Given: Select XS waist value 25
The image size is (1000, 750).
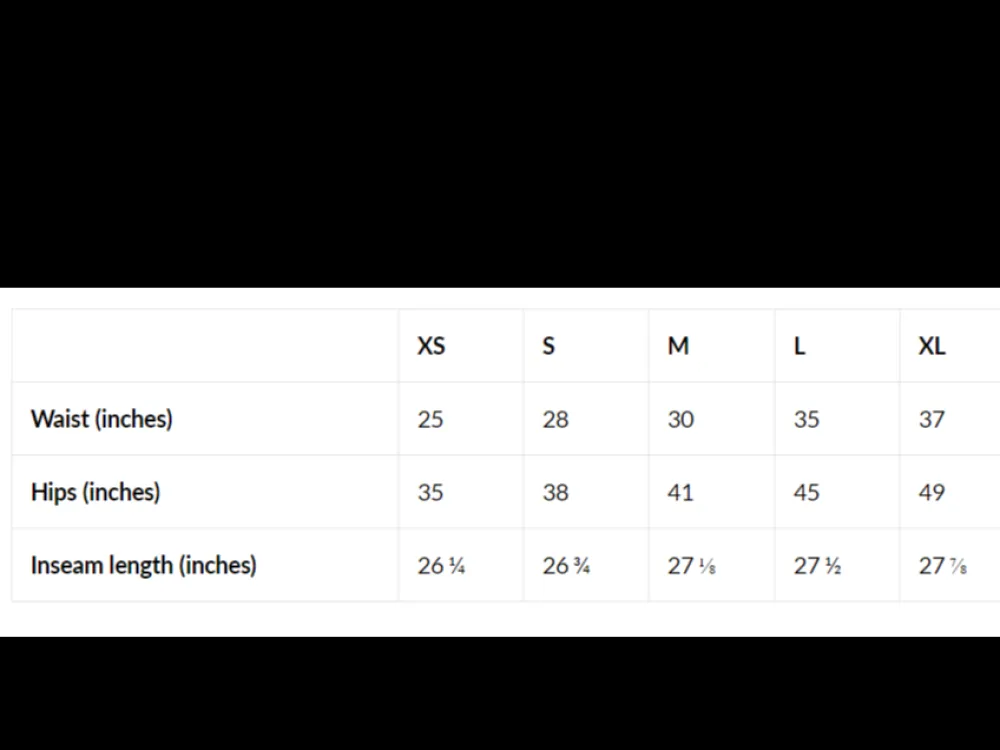Looking at the screenshot, I should tap(430, 420).
